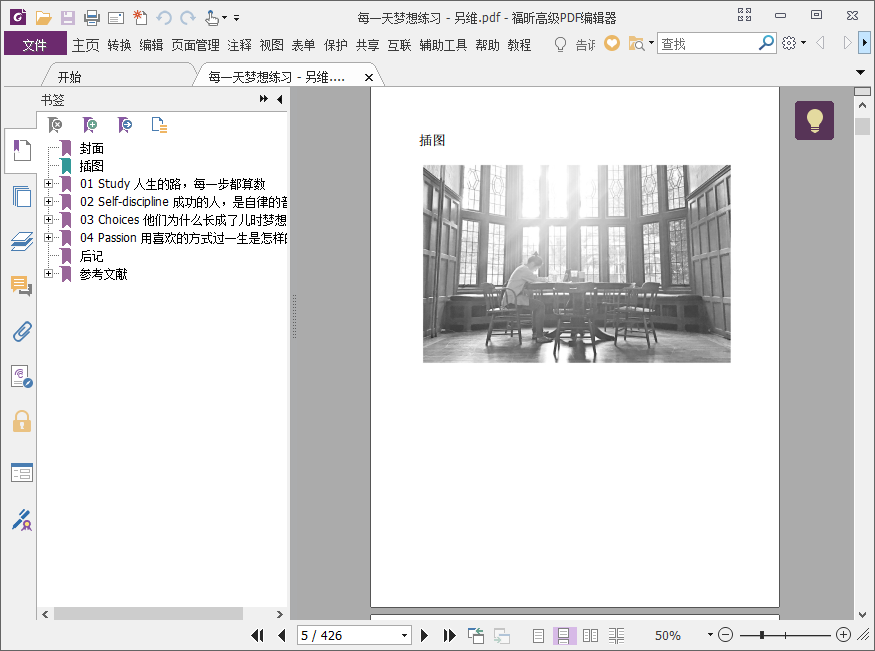The image size is (875, 651).
Task: Open file via the folder icon
Action: [44, 18]
